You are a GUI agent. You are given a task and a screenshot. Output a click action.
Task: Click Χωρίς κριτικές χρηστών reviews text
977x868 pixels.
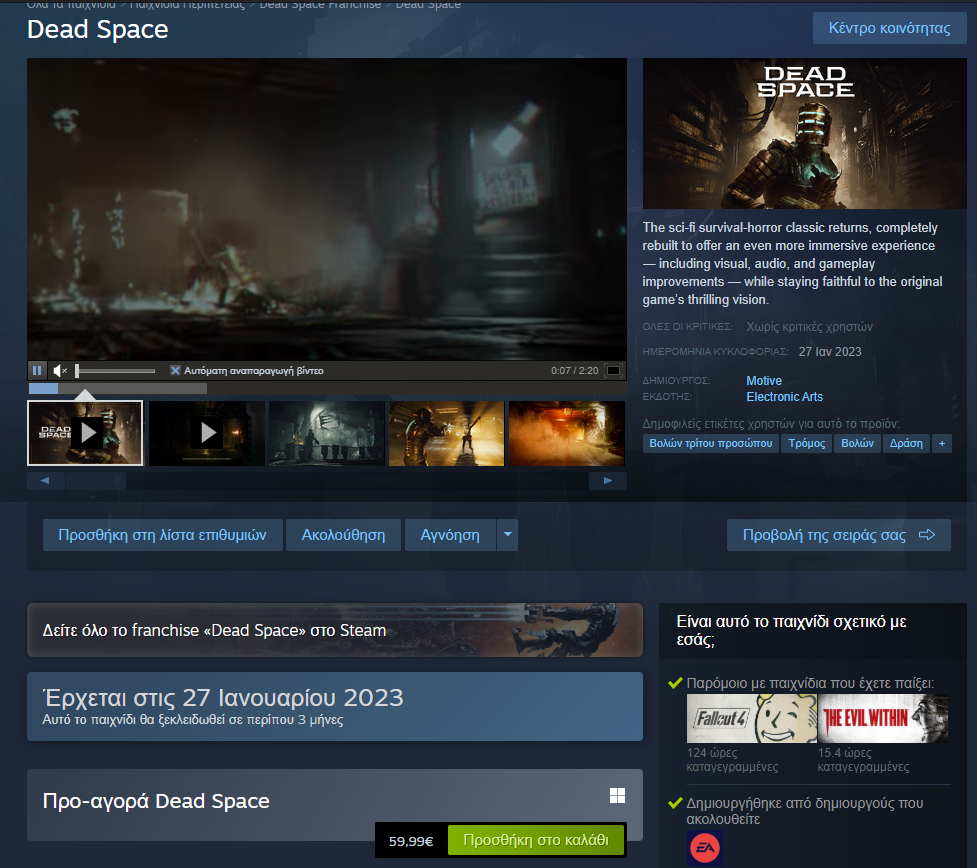point(809,327)
